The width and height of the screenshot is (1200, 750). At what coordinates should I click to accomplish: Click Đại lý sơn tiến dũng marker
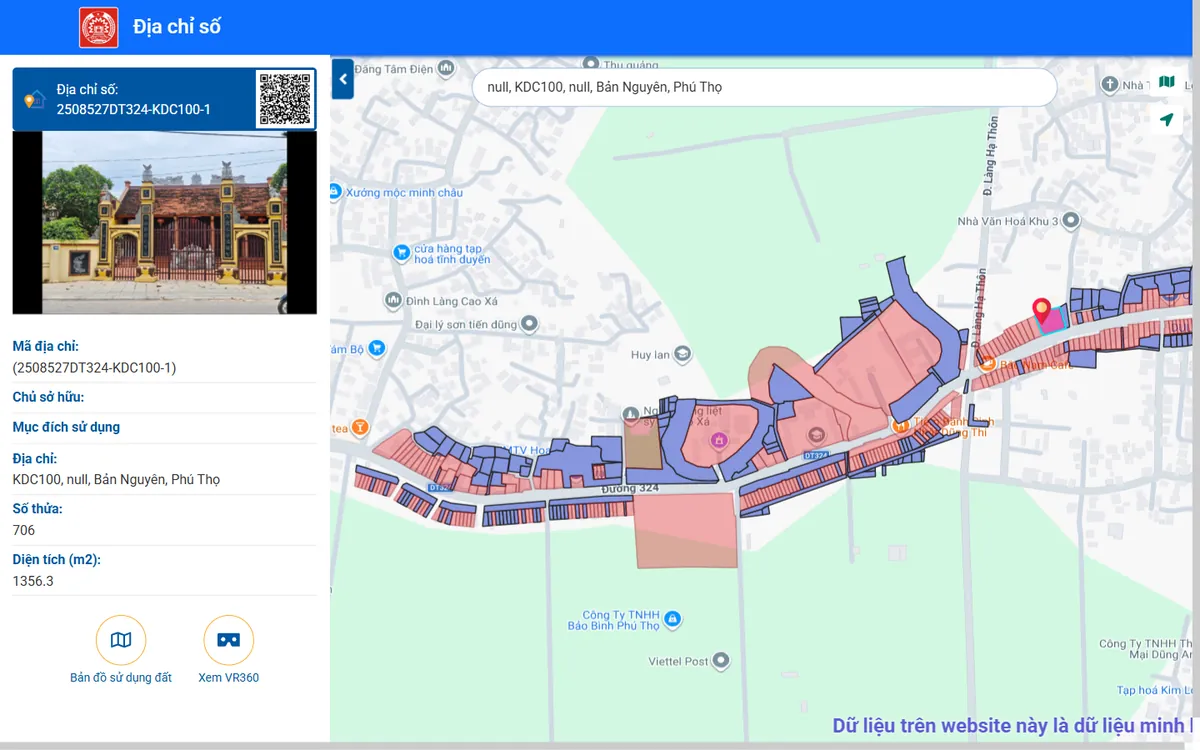click(x=529, y=324)
